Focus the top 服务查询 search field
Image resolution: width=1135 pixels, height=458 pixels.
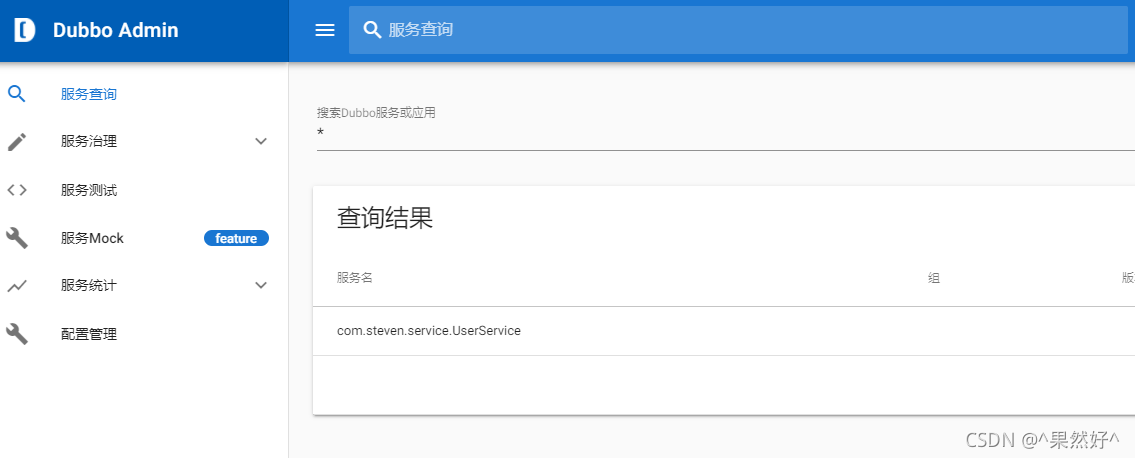pyautogui.click(x=738, y=30)
